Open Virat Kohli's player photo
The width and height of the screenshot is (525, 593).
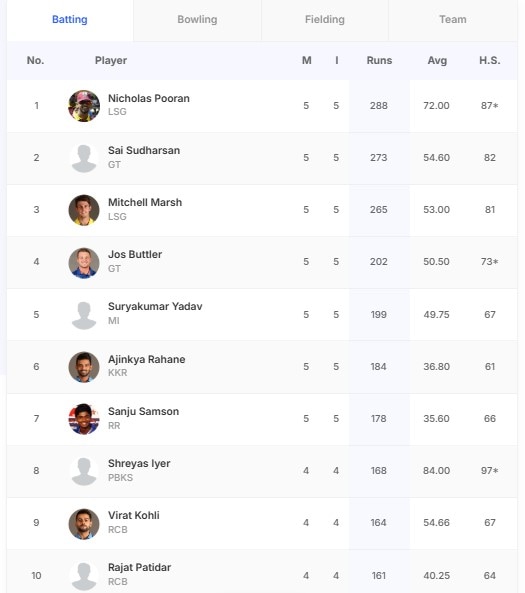tap(84, 523)
